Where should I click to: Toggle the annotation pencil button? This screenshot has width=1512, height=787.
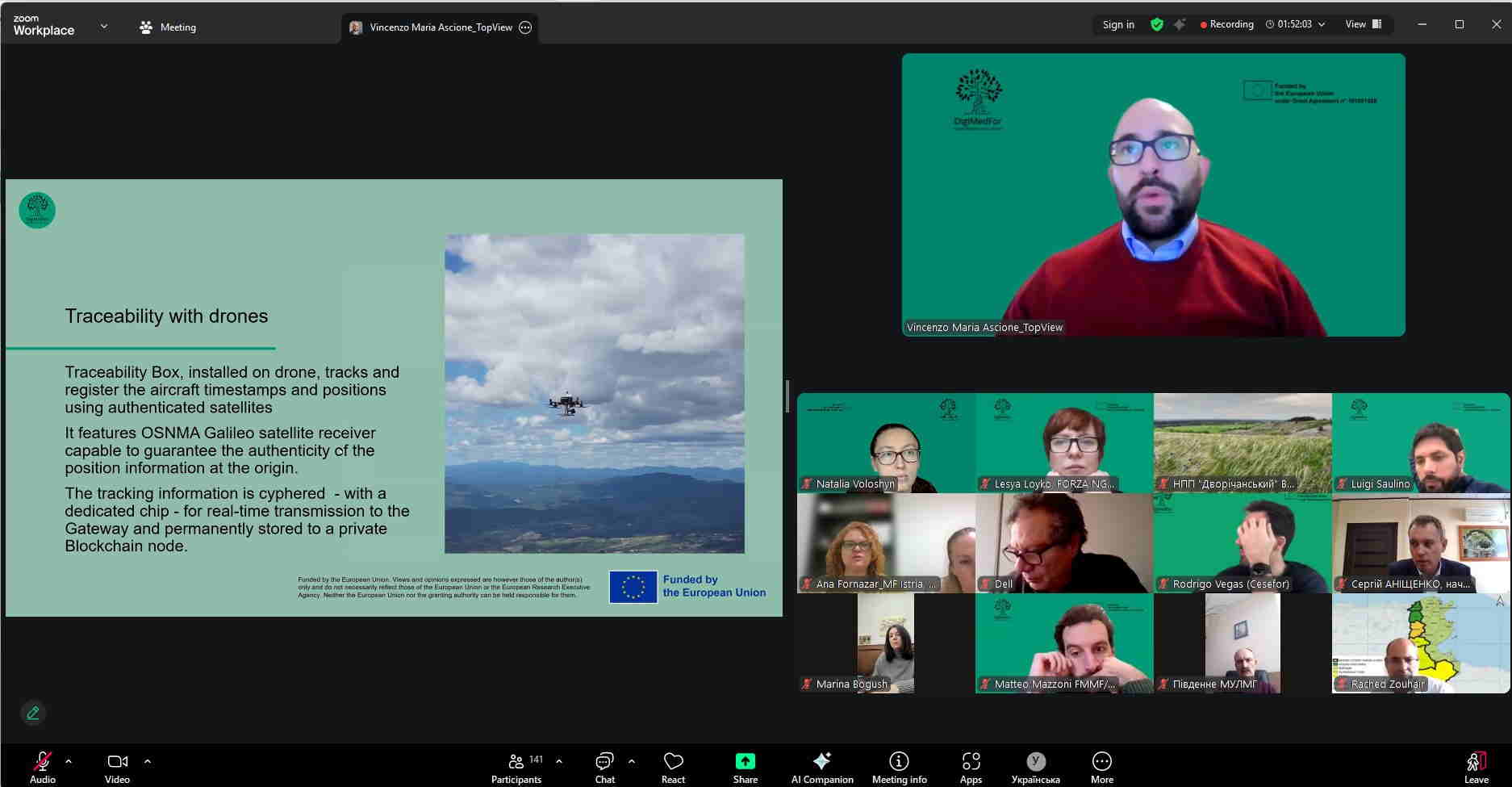click(33, 713)
